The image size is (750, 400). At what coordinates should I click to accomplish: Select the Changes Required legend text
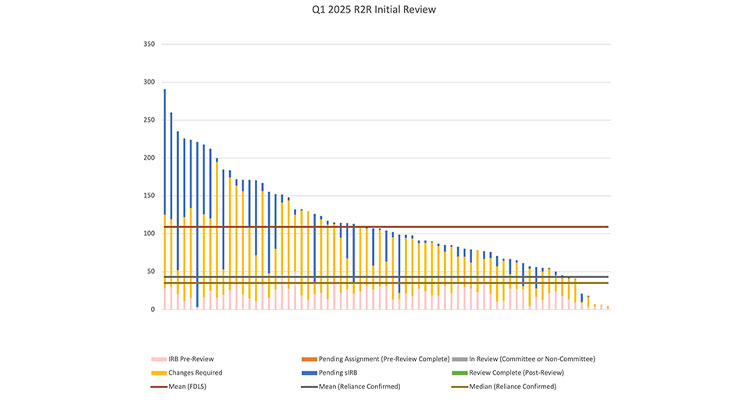pyautogui.click(x=193, y=372)
